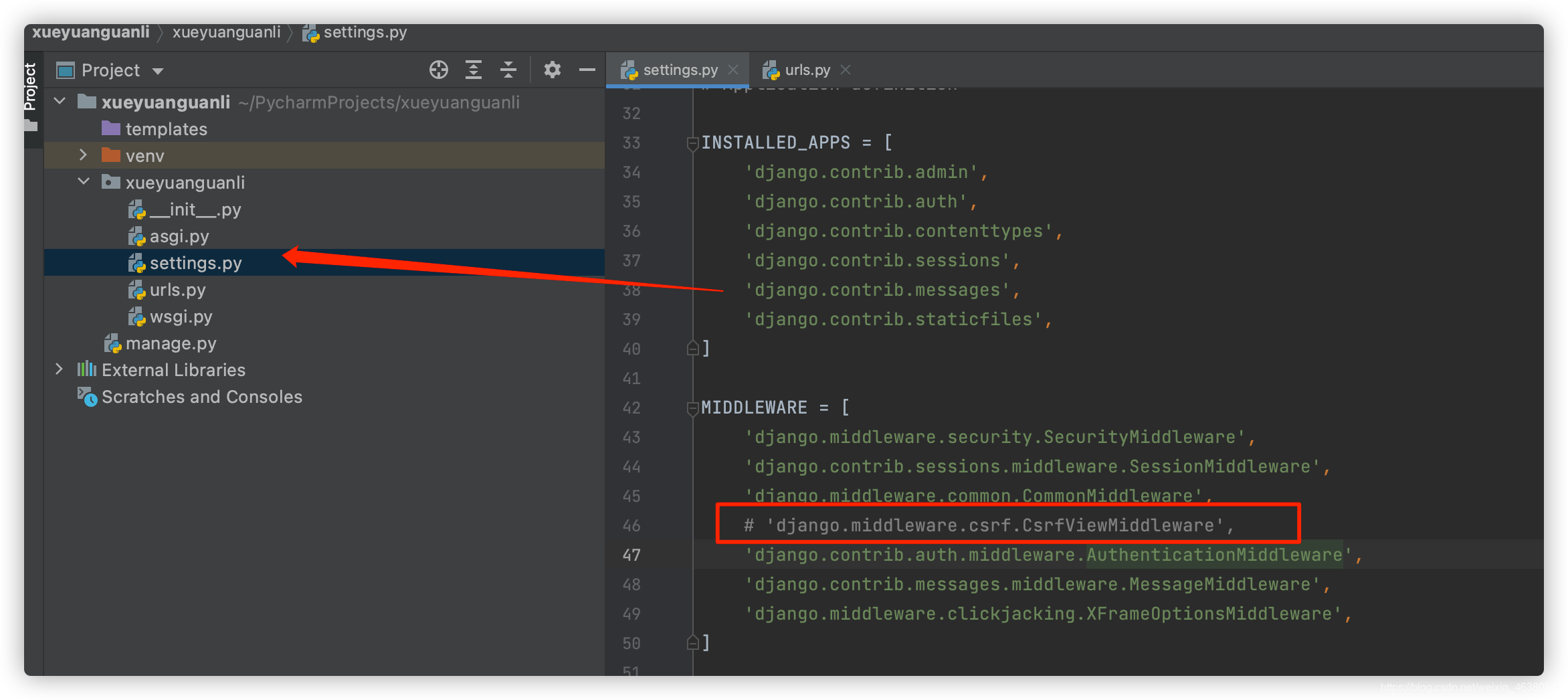This screenshot has width=1568, height=700.
Task: Click the External Libraries bar icon
Action: (x=87, y=369)
